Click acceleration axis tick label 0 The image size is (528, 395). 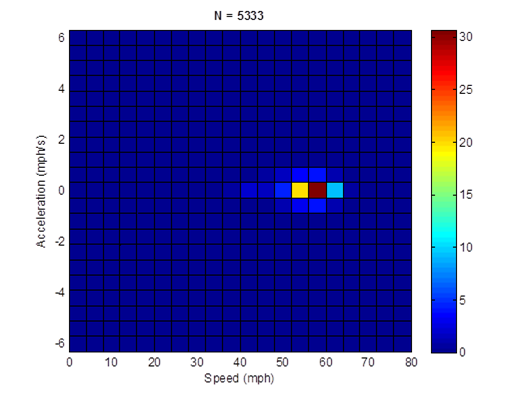coord(61,191)
